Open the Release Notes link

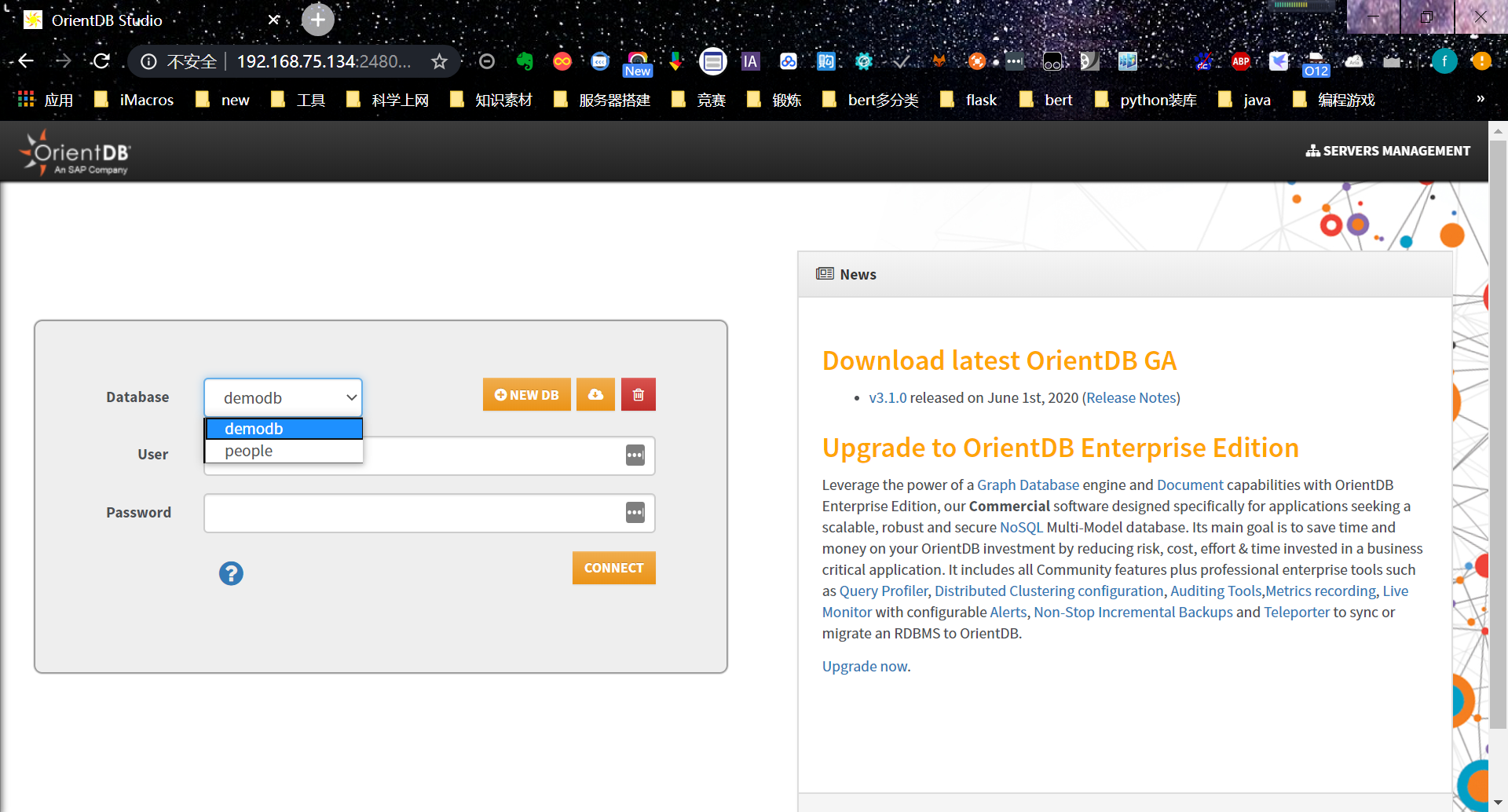[x=1131, y=398]
